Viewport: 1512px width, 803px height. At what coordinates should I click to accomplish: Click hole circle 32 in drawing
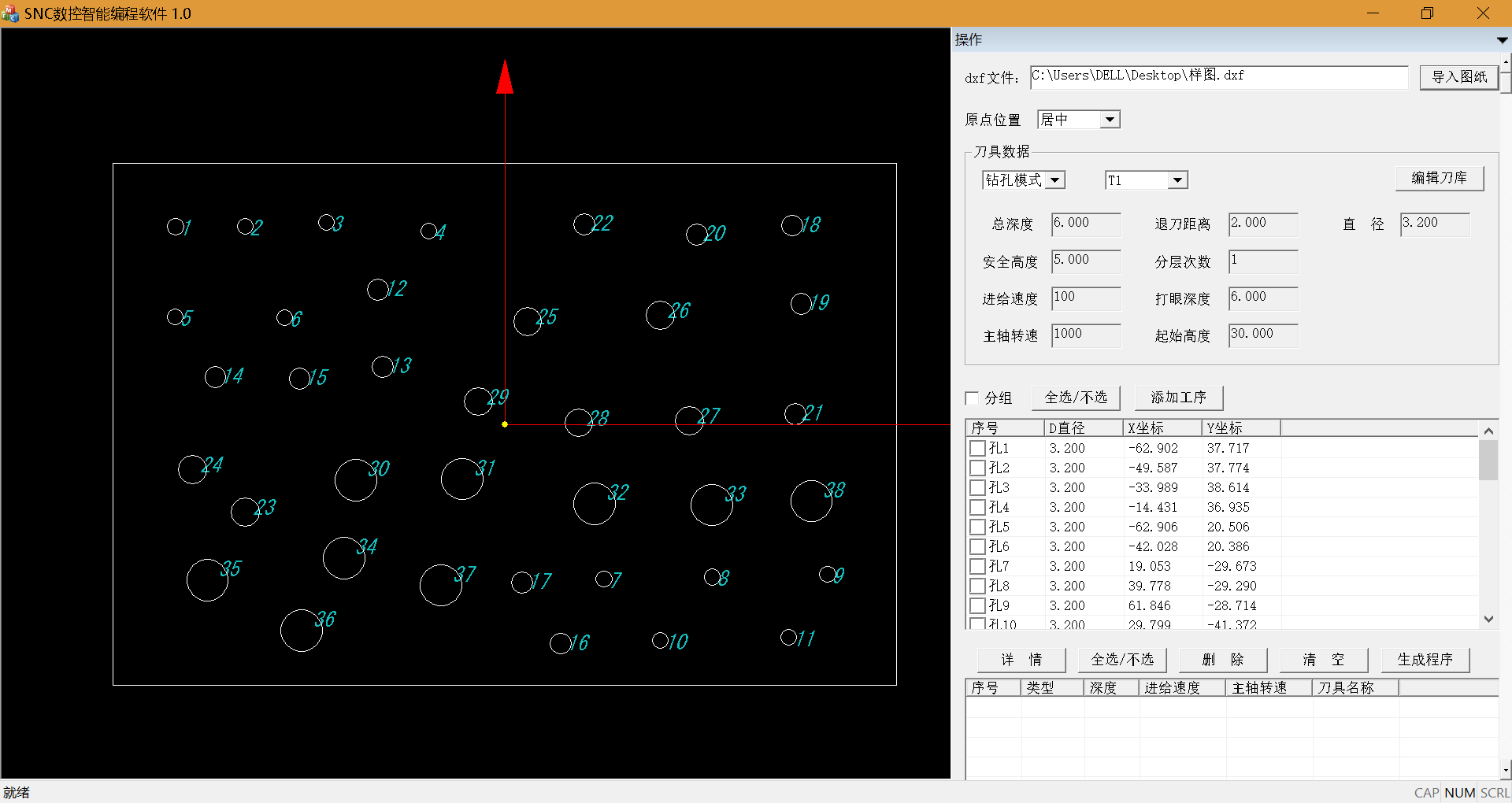595,504
